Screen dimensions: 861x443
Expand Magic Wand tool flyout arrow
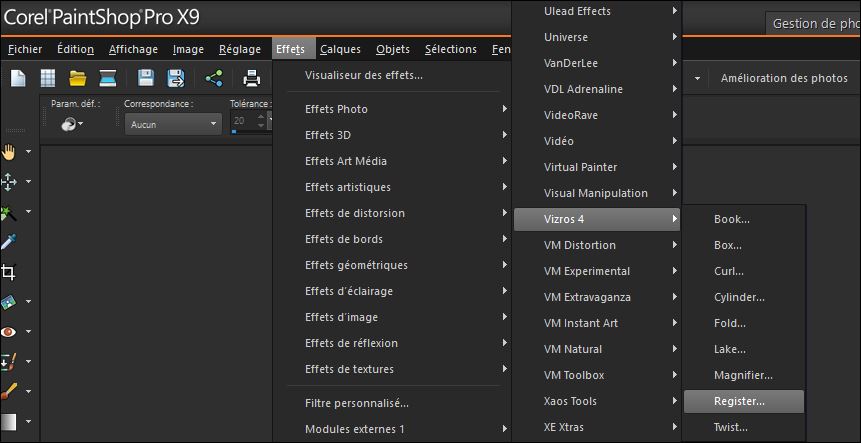(x=29, y=212)
